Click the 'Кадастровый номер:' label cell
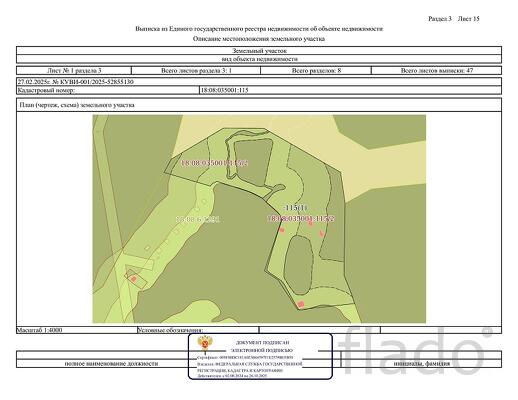518x400 pixels. coord(108,90)
